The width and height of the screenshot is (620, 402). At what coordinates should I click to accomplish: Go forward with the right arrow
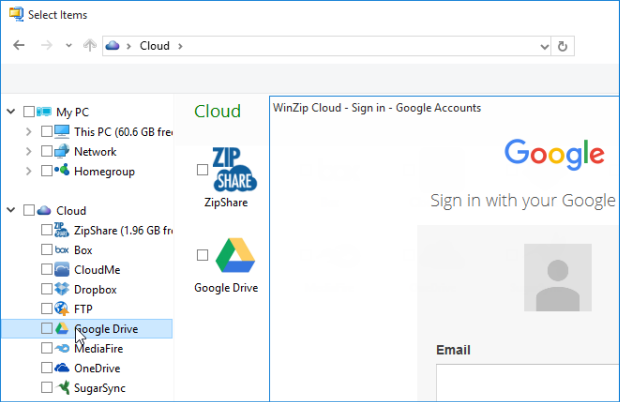[x=46, y=45]
